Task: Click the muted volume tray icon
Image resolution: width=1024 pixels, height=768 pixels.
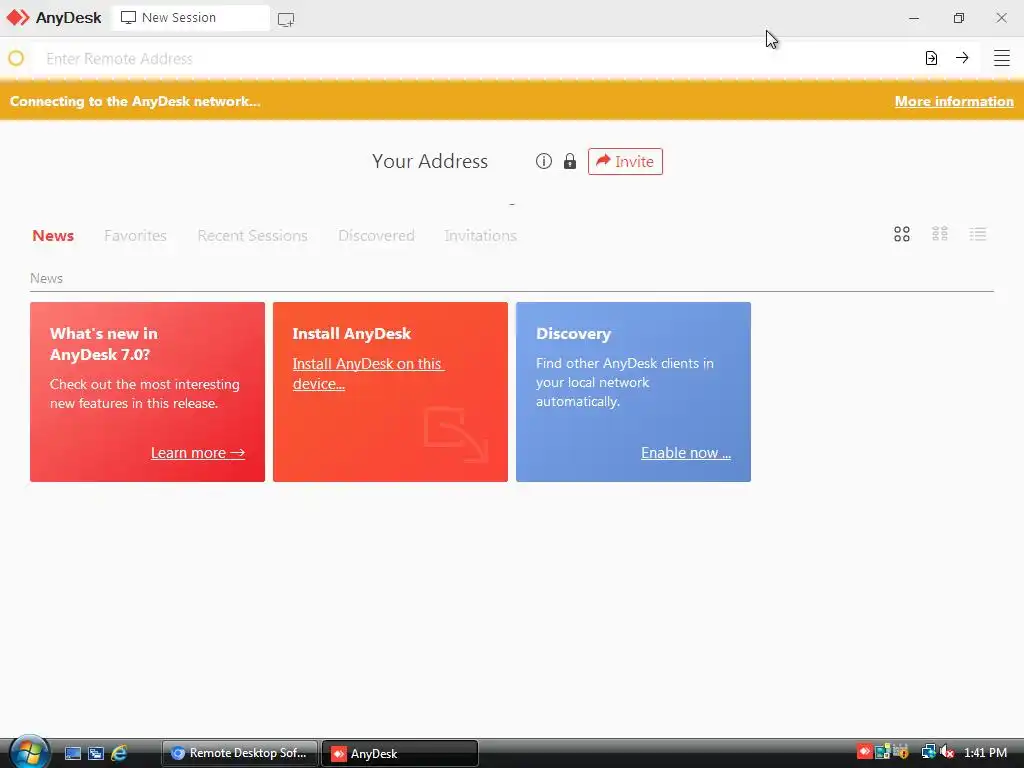Action: coord(948,752)
